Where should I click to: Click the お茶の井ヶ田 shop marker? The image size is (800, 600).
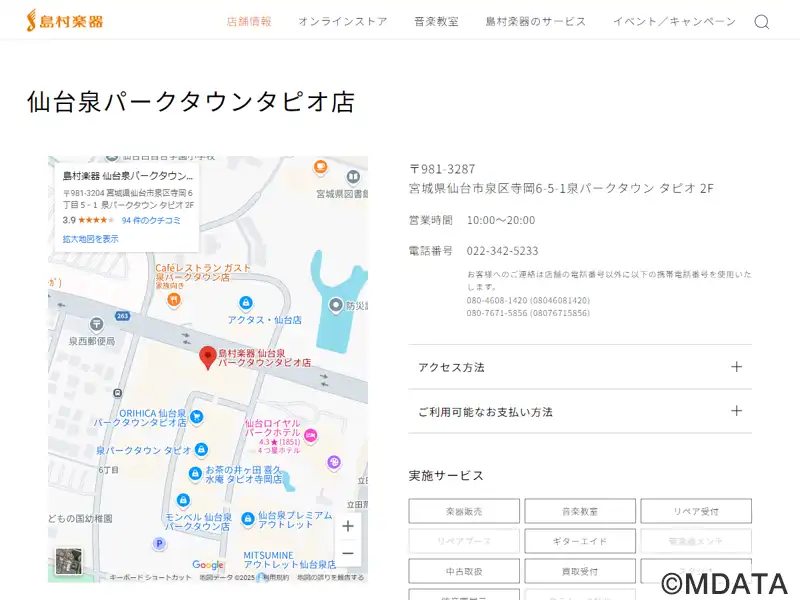pos(195,473)
